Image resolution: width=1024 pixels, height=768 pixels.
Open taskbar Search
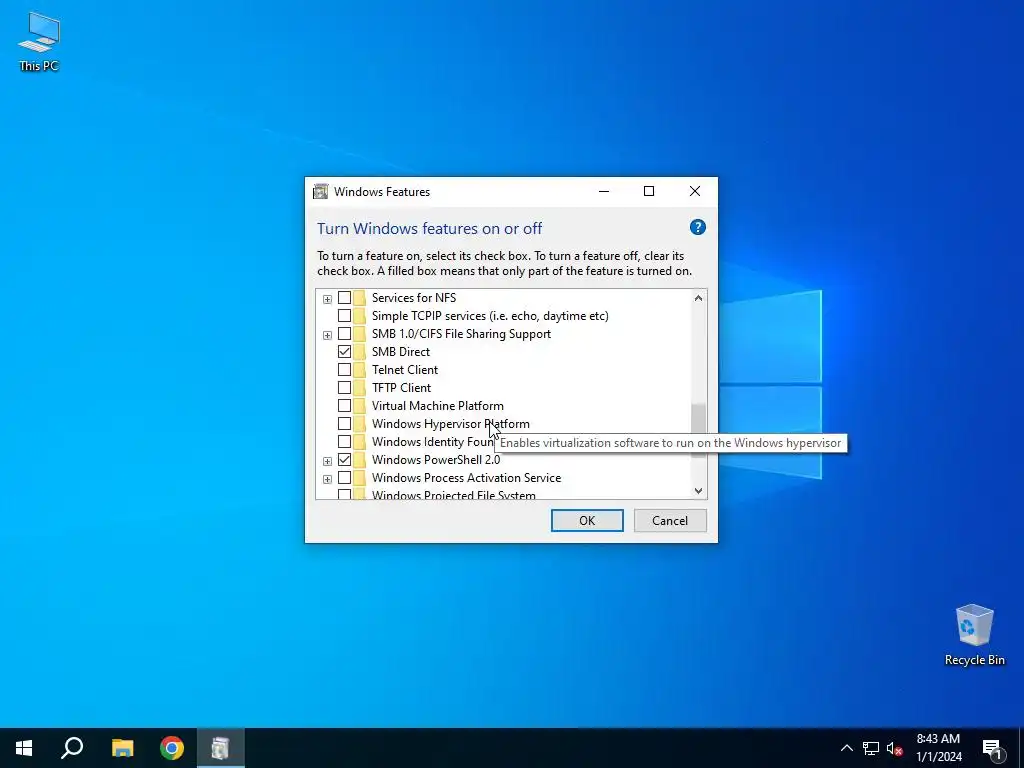pos(72,748)
